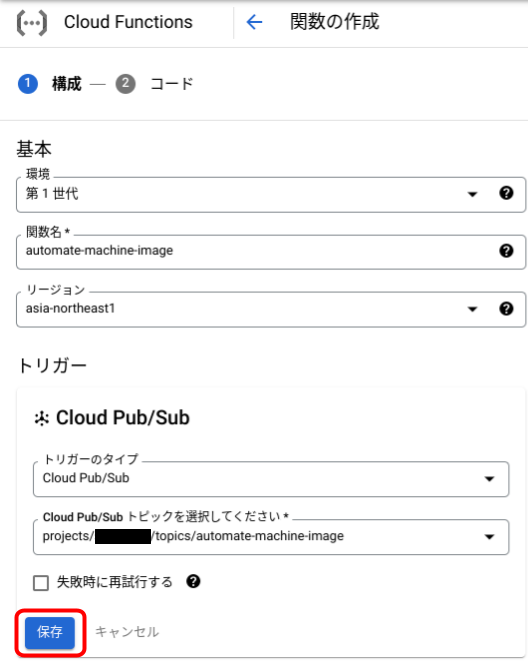Click the 失敗時に再試行する label text
The width and height of the screenshot is (528, 664).
point(114,582)
